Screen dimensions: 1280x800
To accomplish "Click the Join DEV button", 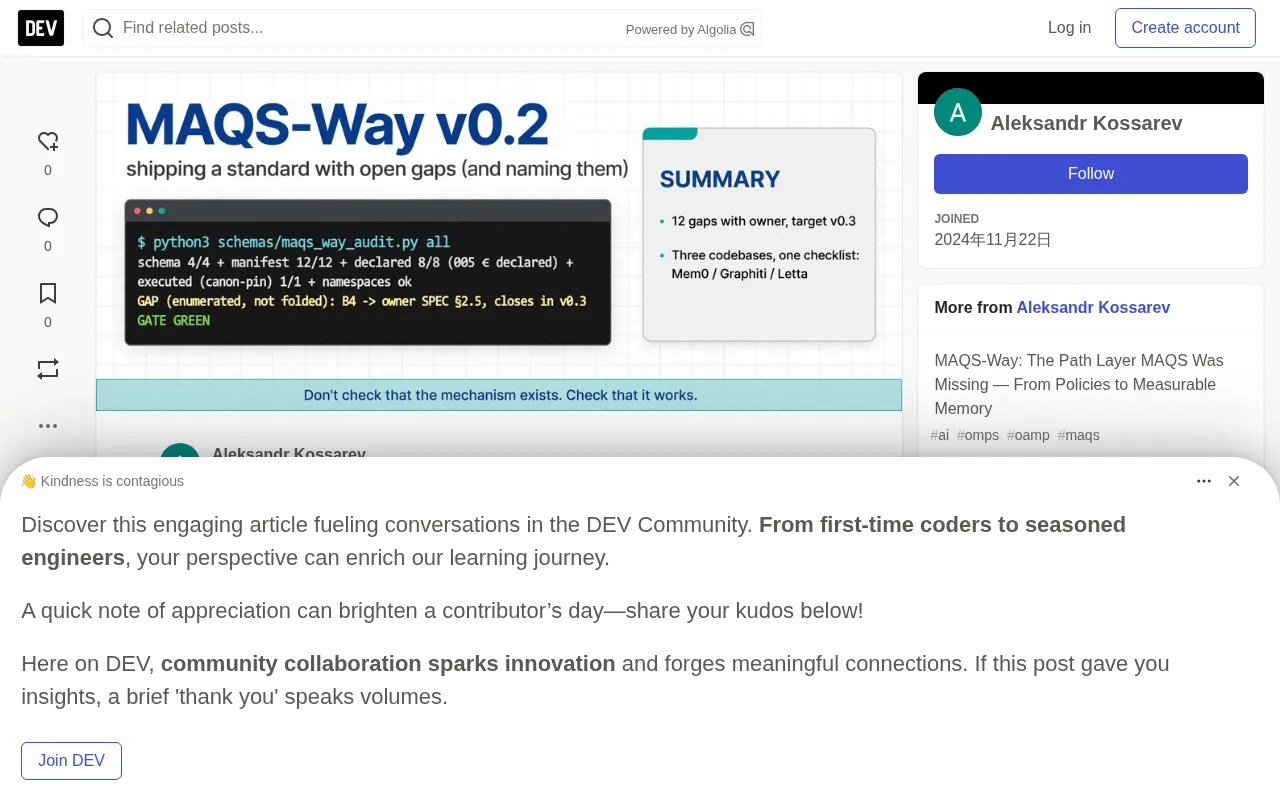I will tap(72, 761).
